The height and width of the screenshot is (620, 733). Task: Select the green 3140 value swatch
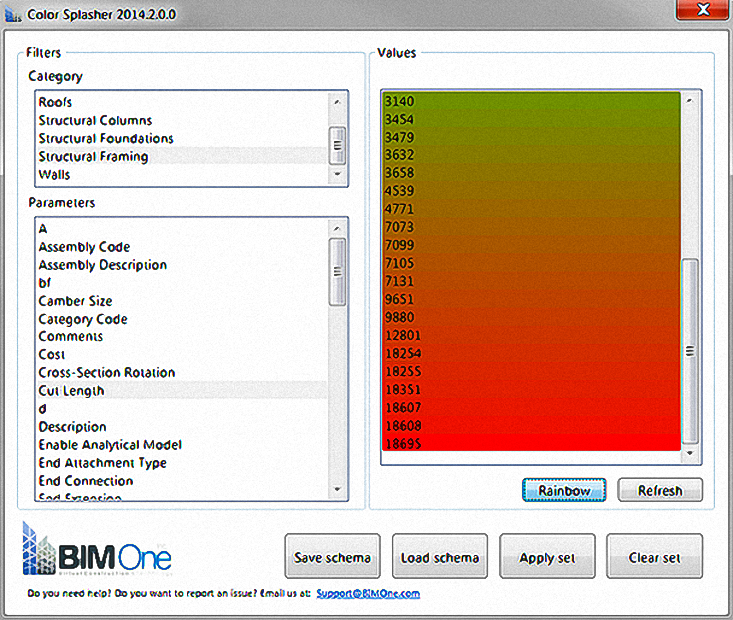[x=530, y=101]
